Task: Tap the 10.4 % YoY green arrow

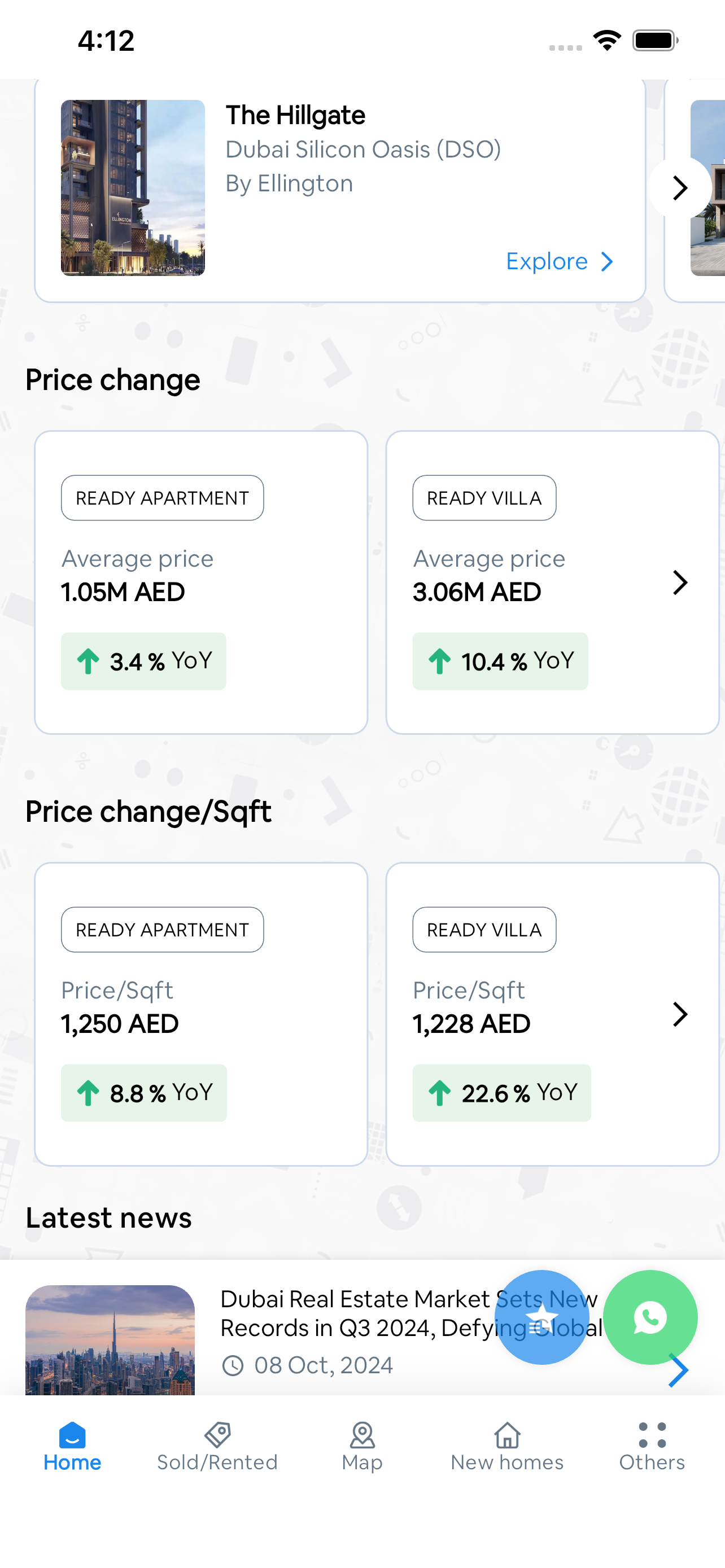Action: tap(439, 661)
